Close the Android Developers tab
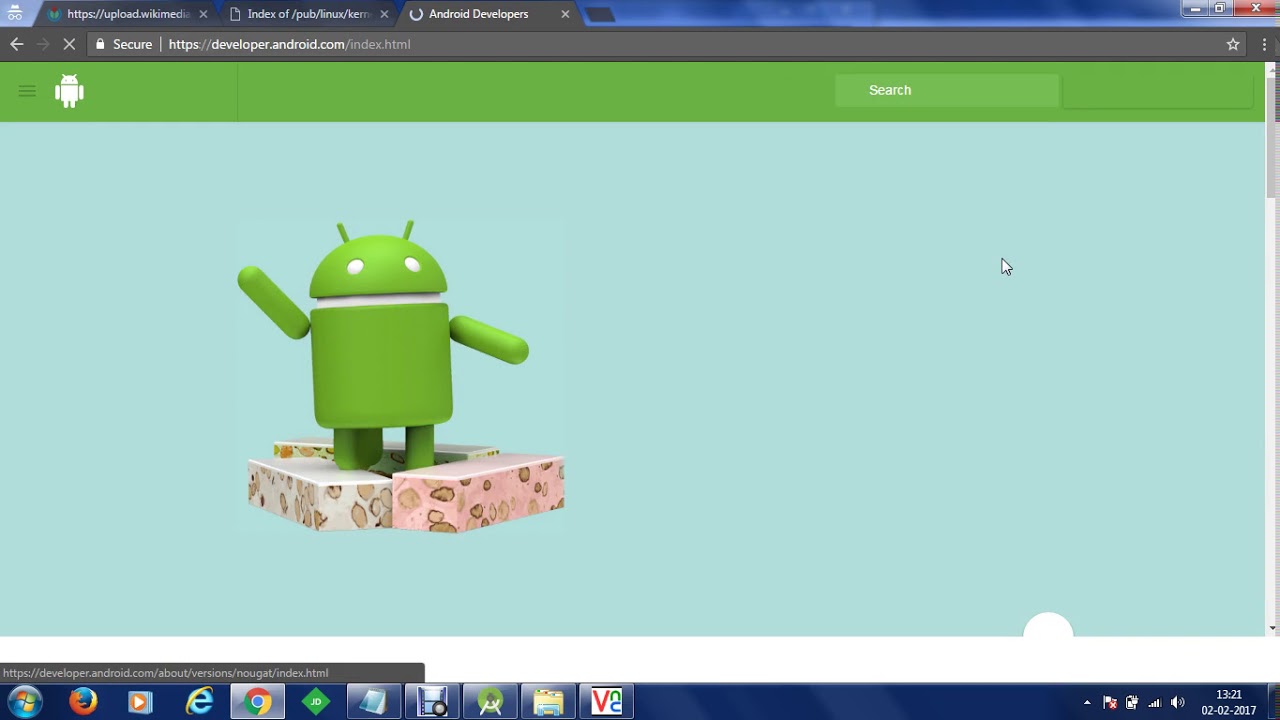The image size is (1280, 720). (565, 14)
